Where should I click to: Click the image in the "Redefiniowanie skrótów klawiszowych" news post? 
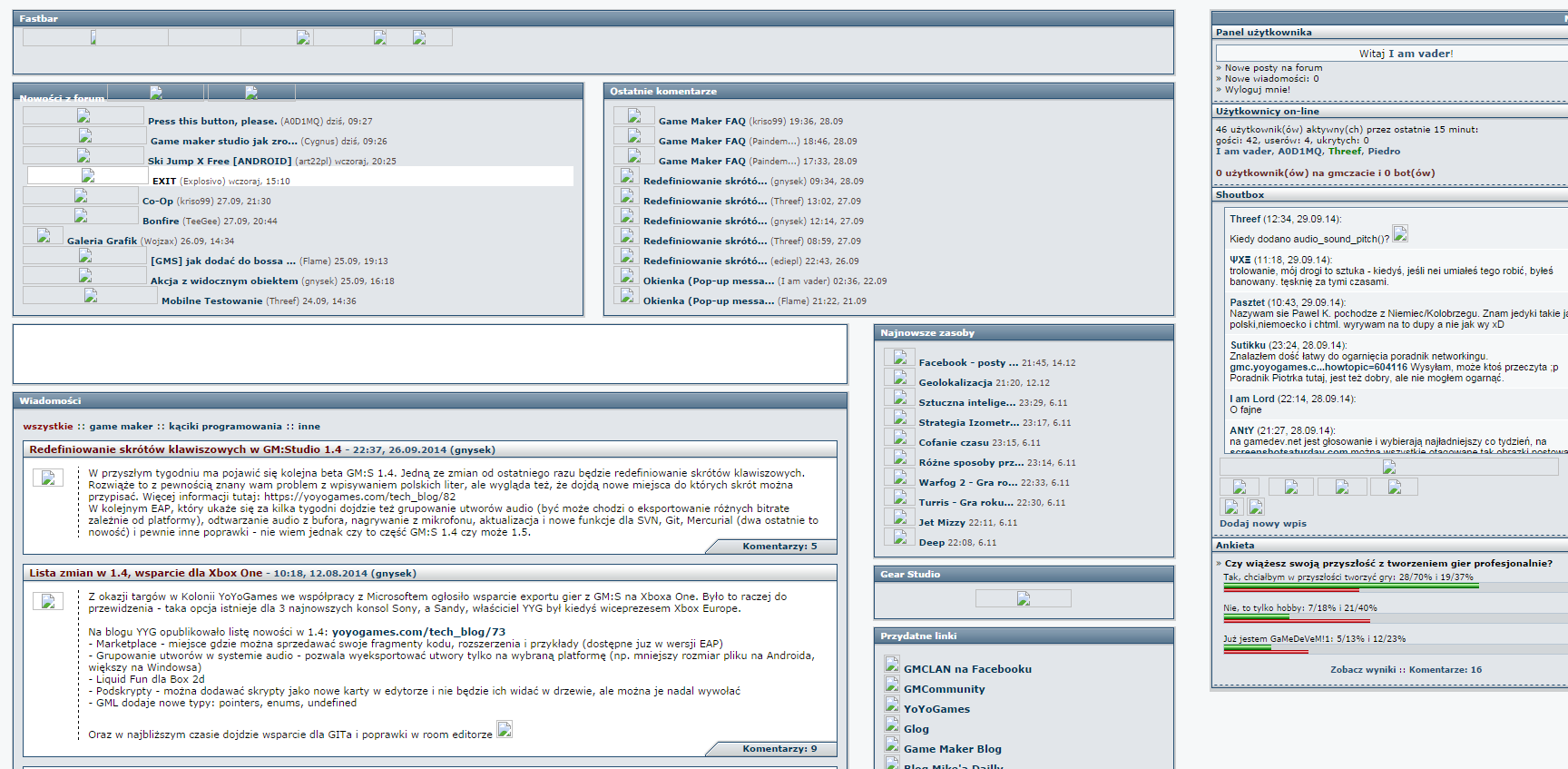tap(48, 478)
